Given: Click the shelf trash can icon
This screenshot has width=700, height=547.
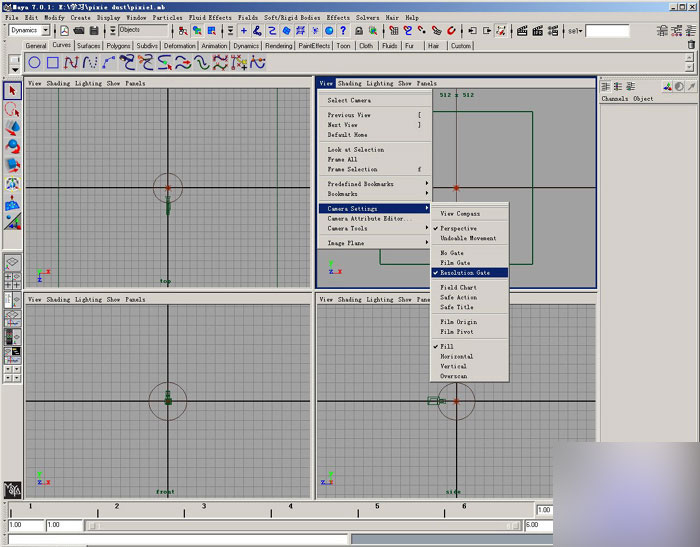Looking at the screenshot, I should coord(691,45).
